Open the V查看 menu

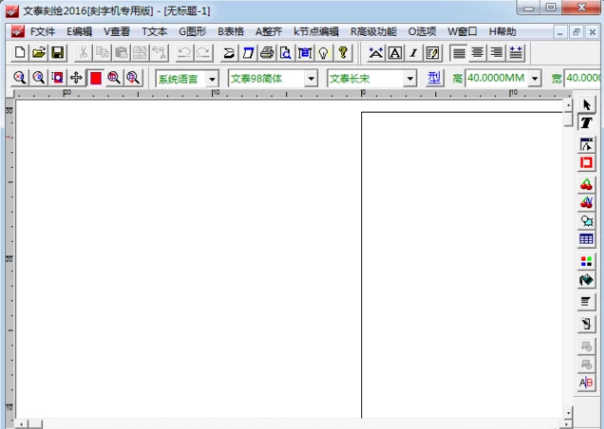click(x=117, y=32)
